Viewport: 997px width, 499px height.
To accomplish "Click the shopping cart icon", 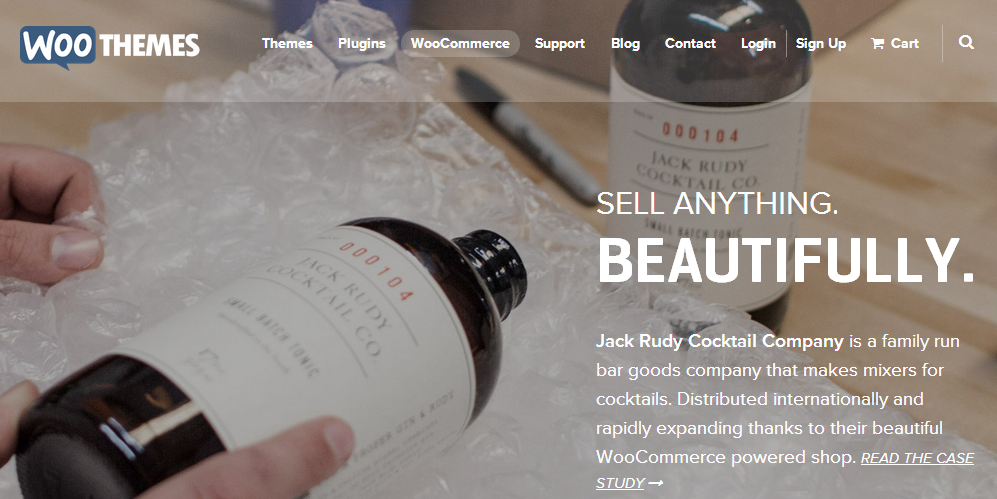I will 877,44.
